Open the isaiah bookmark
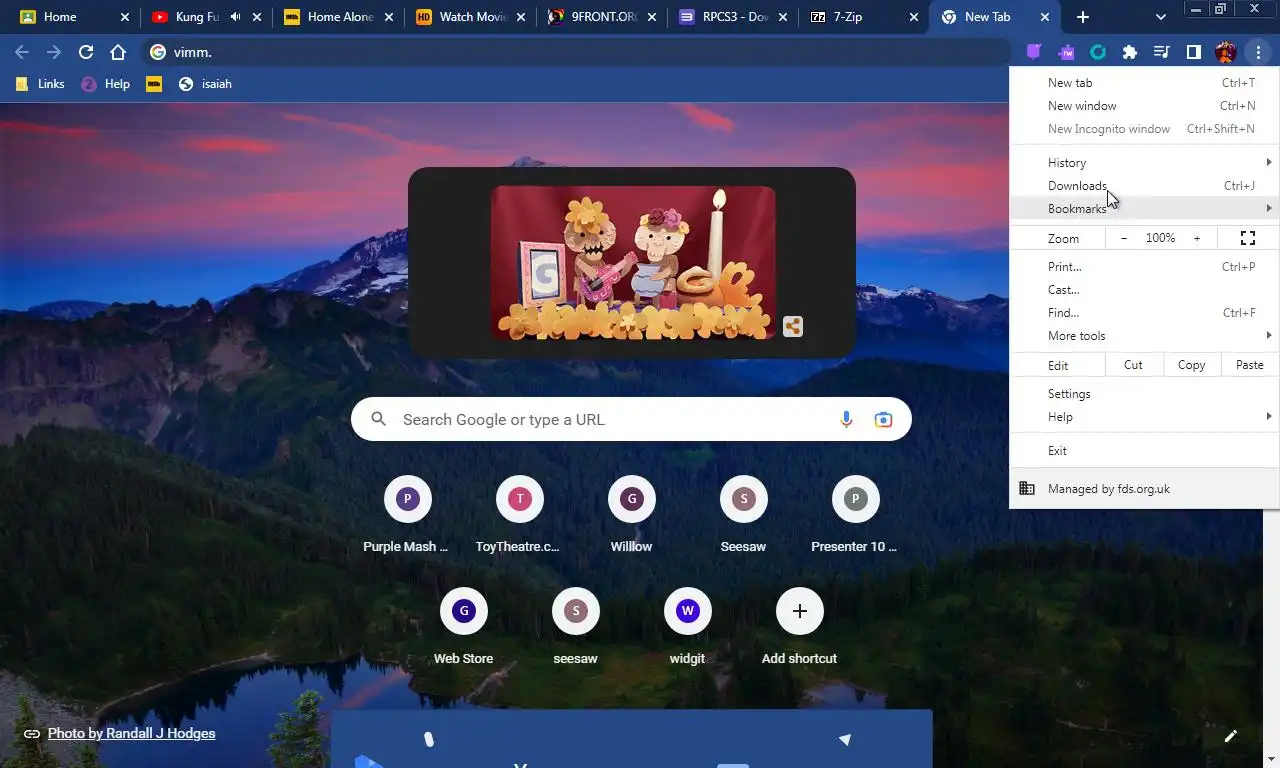This screenshot has height=768, width=1280. coord(205,84)
